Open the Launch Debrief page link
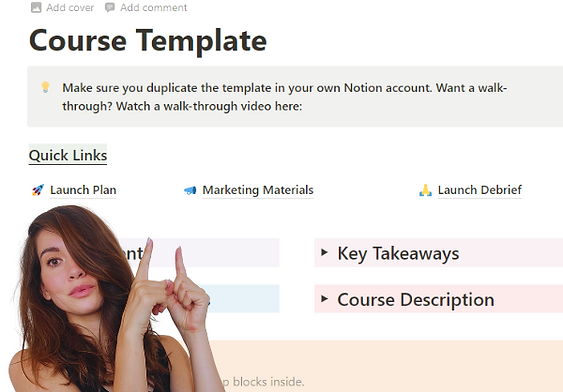 coord(479,190)
